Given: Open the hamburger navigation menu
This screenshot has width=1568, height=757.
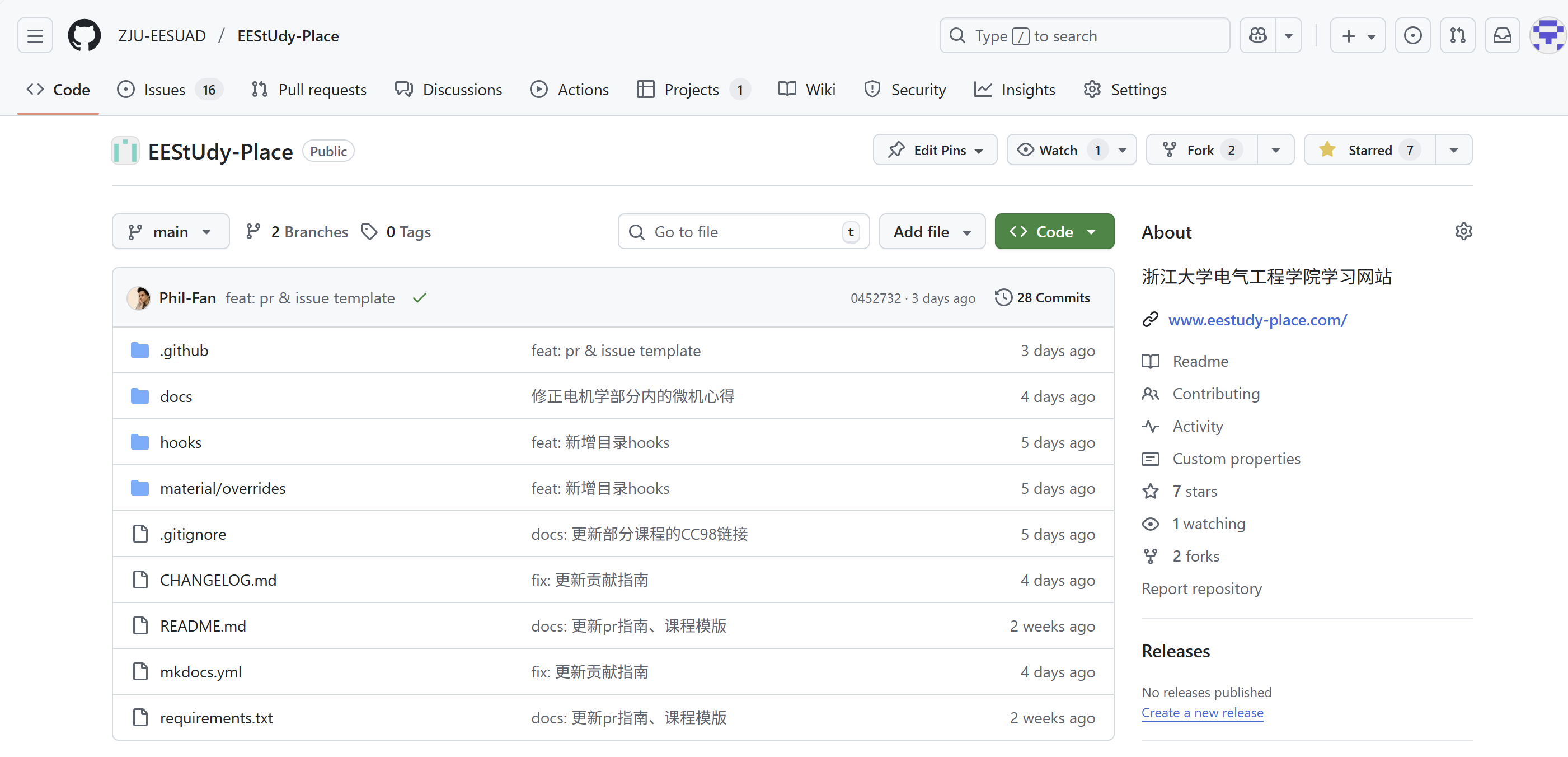Looking at the screenshot, I should pyautogui.click(x=35, y=36).
